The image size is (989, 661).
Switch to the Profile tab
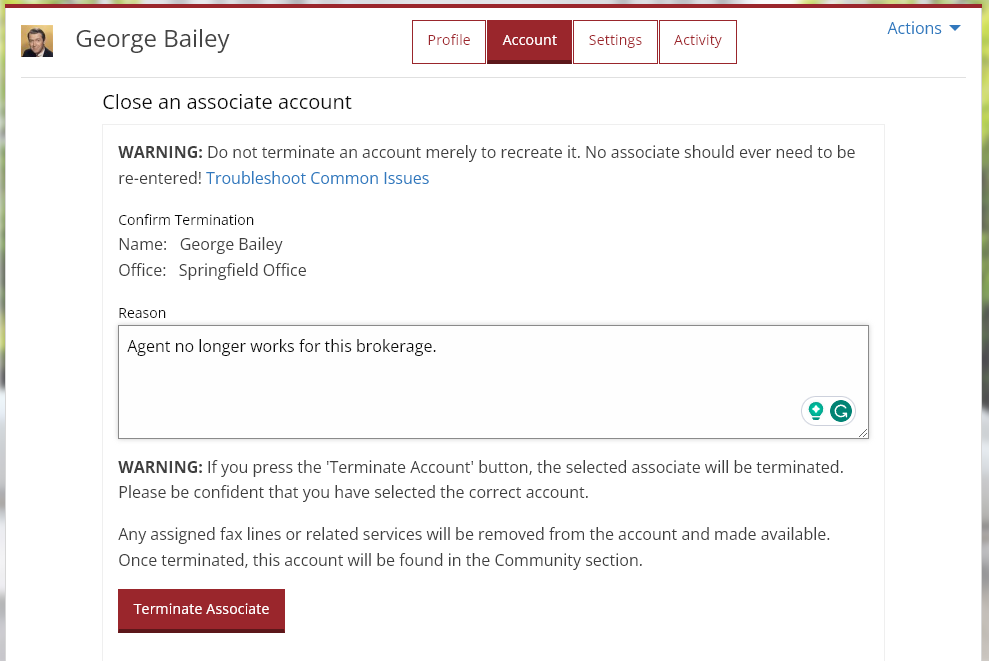448,41
